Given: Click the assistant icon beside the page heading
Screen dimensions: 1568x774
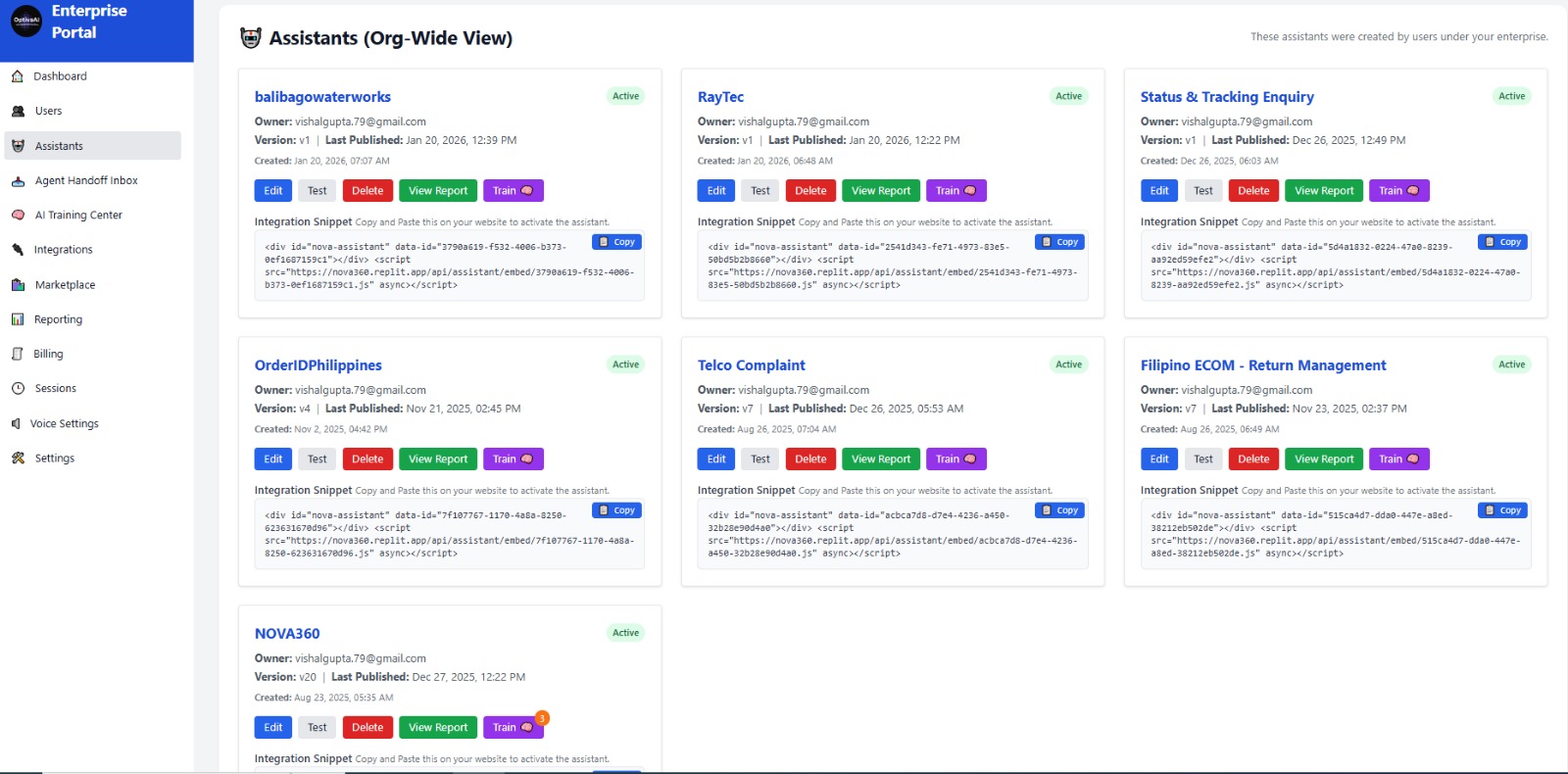Looking at the screenshot, I should (x=251, y=37).
